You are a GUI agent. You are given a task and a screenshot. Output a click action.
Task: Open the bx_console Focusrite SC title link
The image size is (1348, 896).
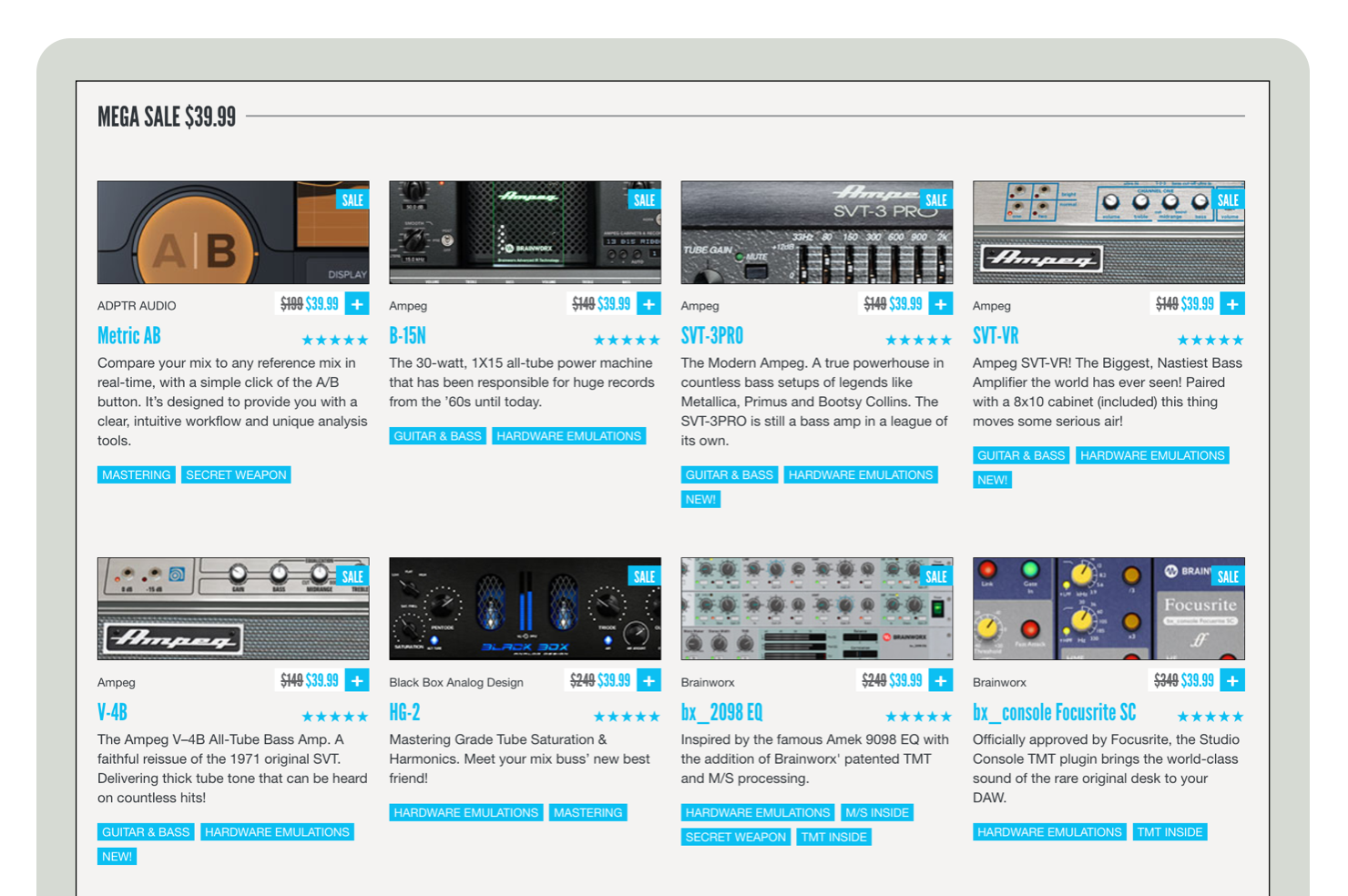point(1055,712)
